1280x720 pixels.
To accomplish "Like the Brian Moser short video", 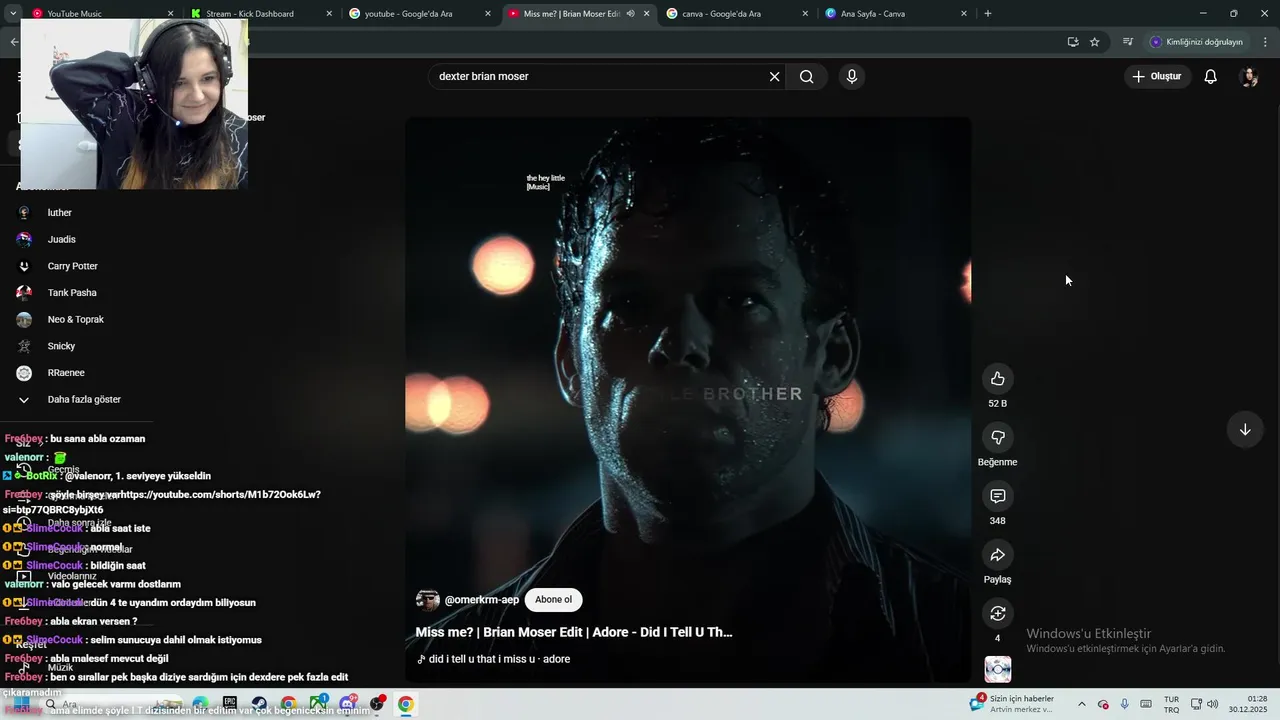I will (997, 378).
